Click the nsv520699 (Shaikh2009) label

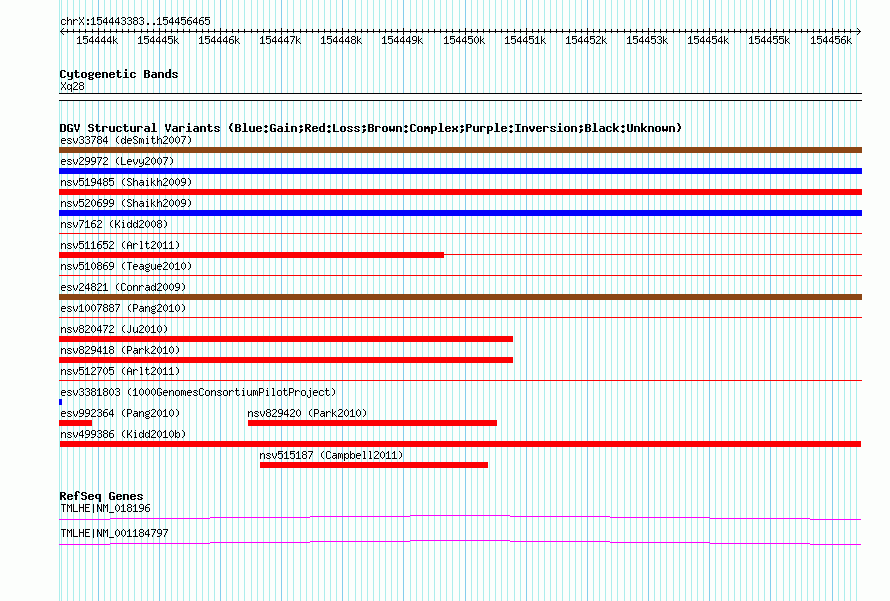(126, 203)
